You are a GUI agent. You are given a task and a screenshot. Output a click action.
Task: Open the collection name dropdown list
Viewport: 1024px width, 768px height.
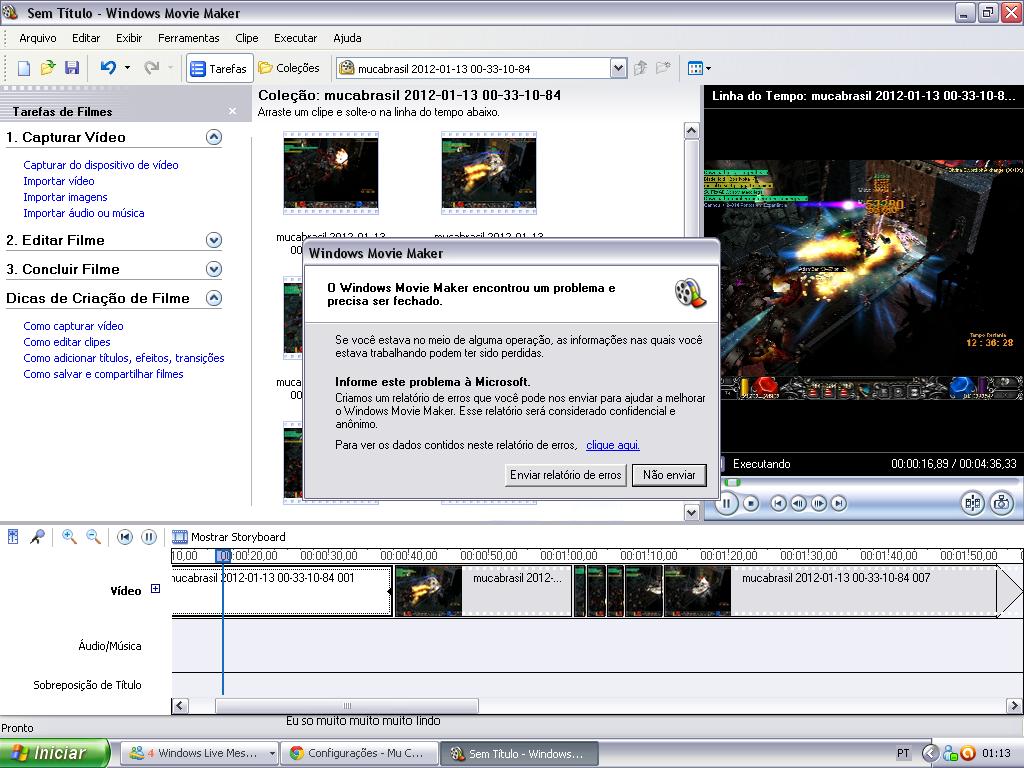[618, 69]
